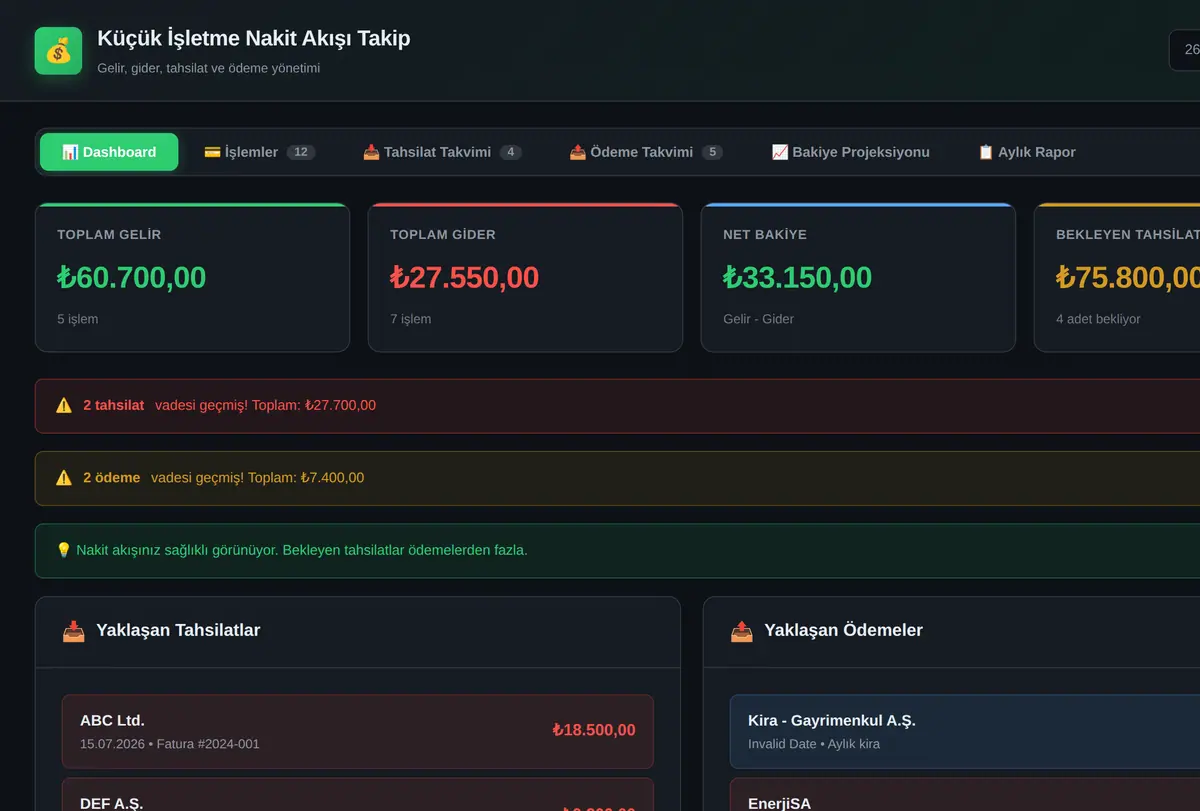
Task: Click the "Gelir - Gider" caption
Action: point(758,319)
